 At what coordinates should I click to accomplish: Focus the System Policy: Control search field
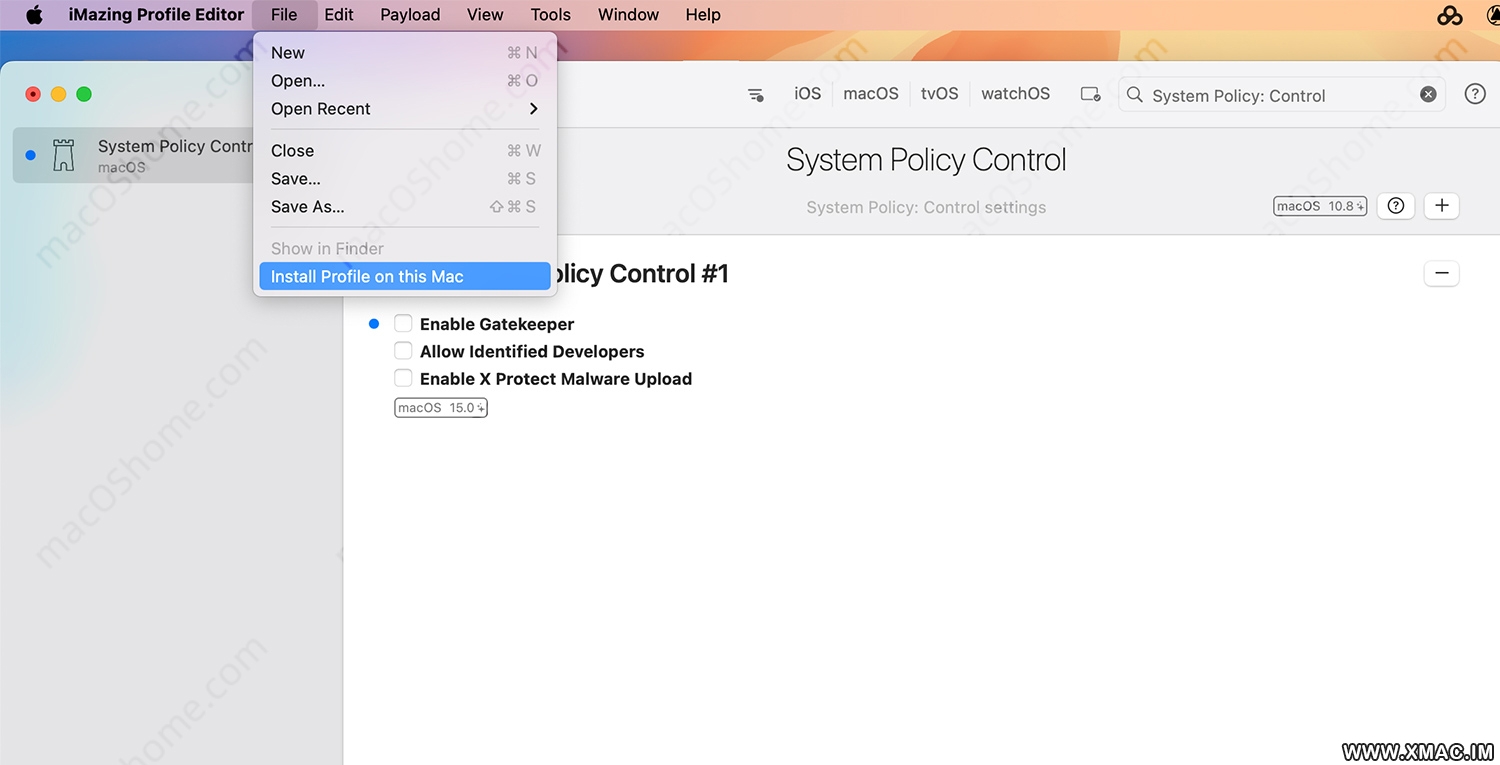(x=1282, y=95)
